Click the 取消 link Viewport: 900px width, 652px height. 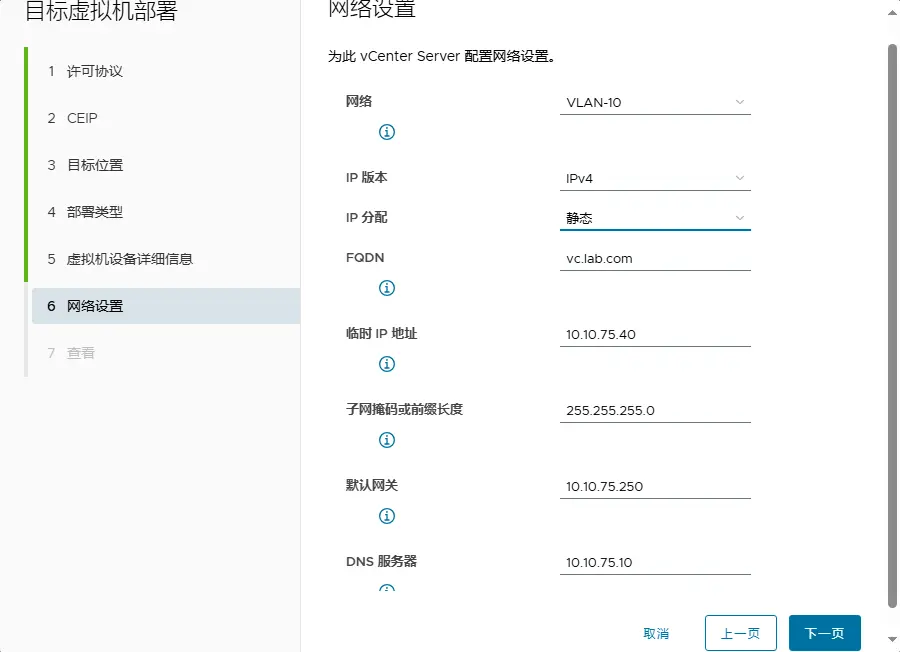[x=656, y=633]
